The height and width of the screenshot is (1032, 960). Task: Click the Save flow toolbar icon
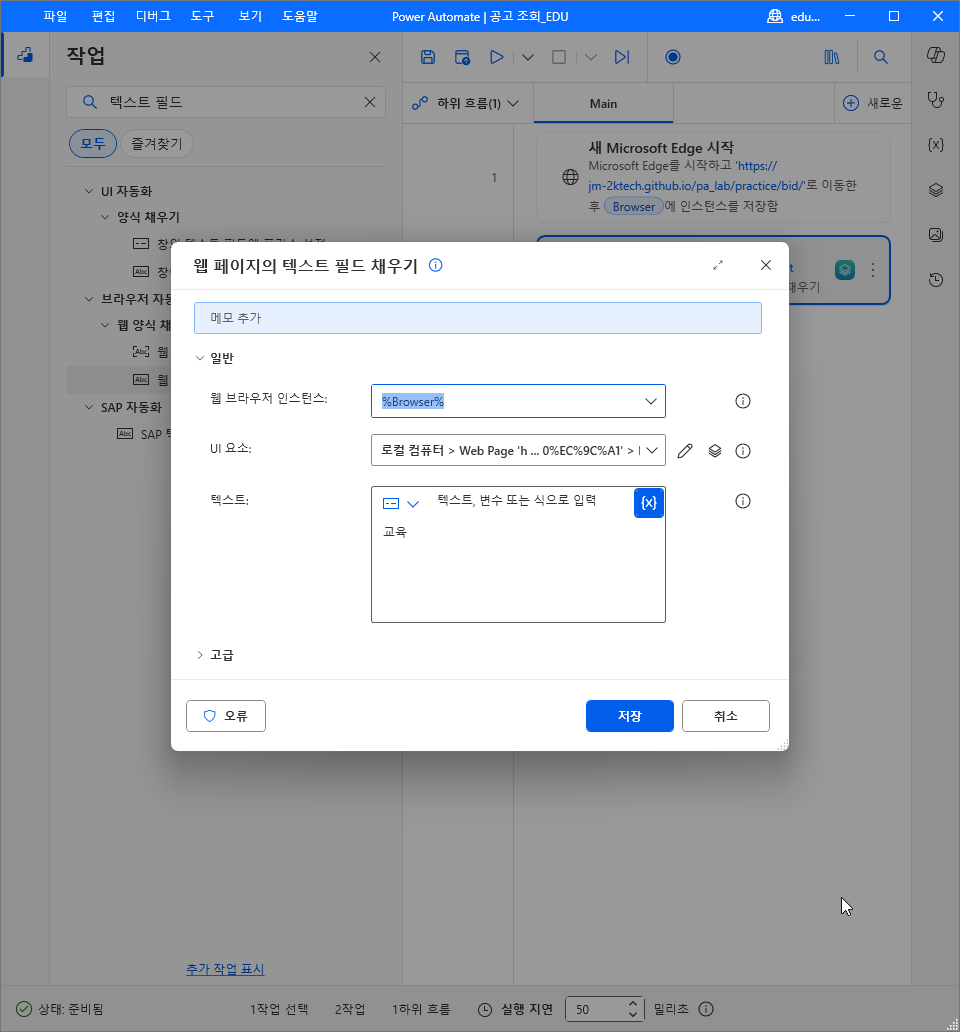(x=428, y=57)
